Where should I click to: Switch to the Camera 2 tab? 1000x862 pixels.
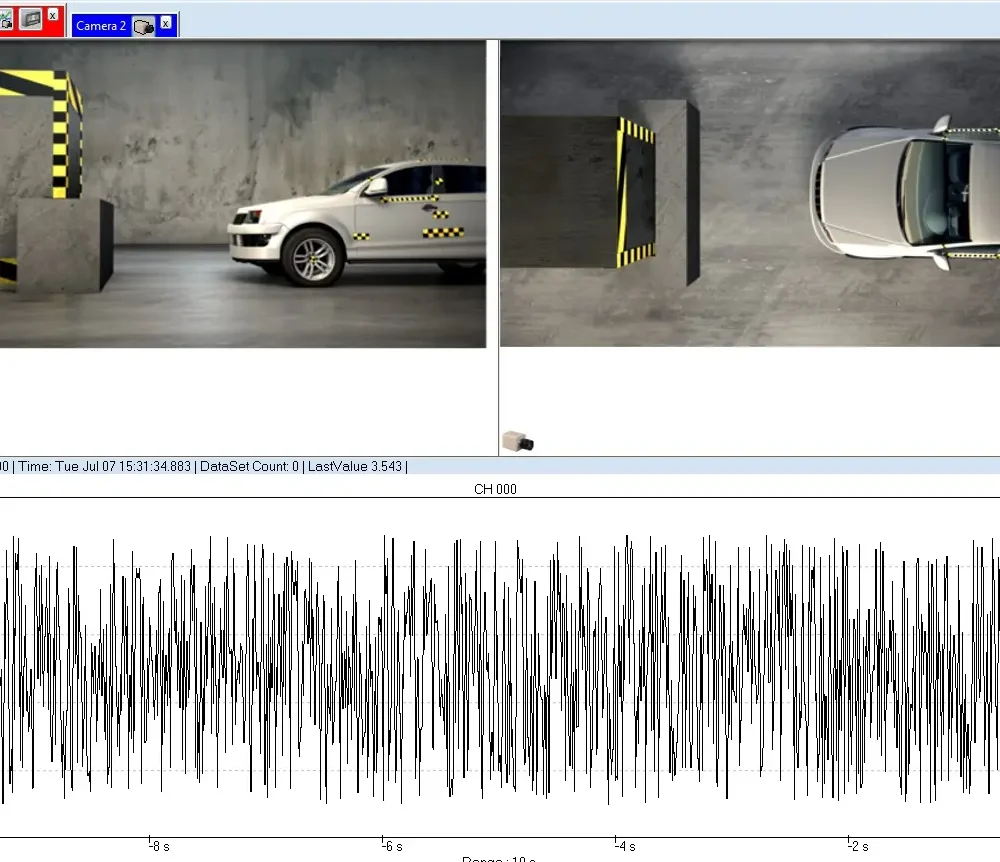[101, 26]
